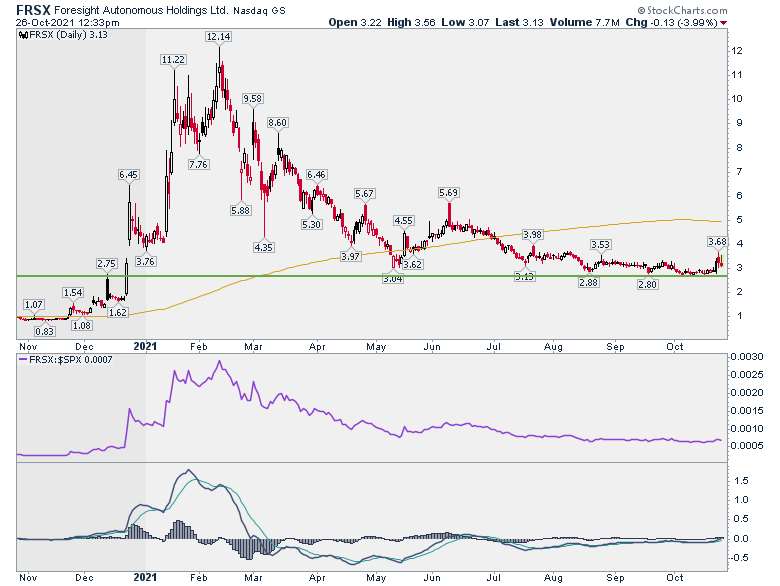The image size is (780, 586).
Task: Click the 4.55 price label
Action: point(403,220)
